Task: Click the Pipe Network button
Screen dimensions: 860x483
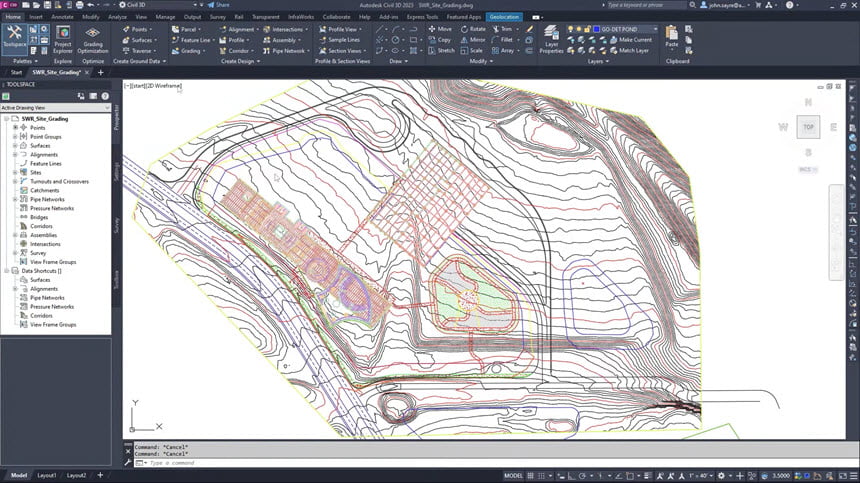Action: pyautogui.click(x=284, y=50)
